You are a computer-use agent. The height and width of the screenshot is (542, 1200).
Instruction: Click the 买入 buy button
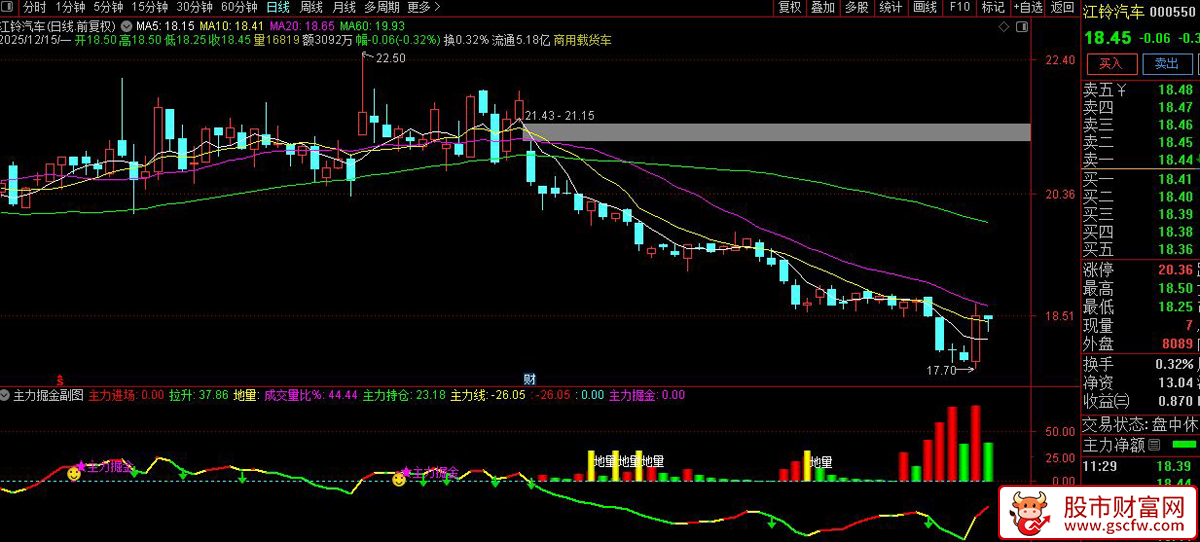click(x=1111, y=63)
